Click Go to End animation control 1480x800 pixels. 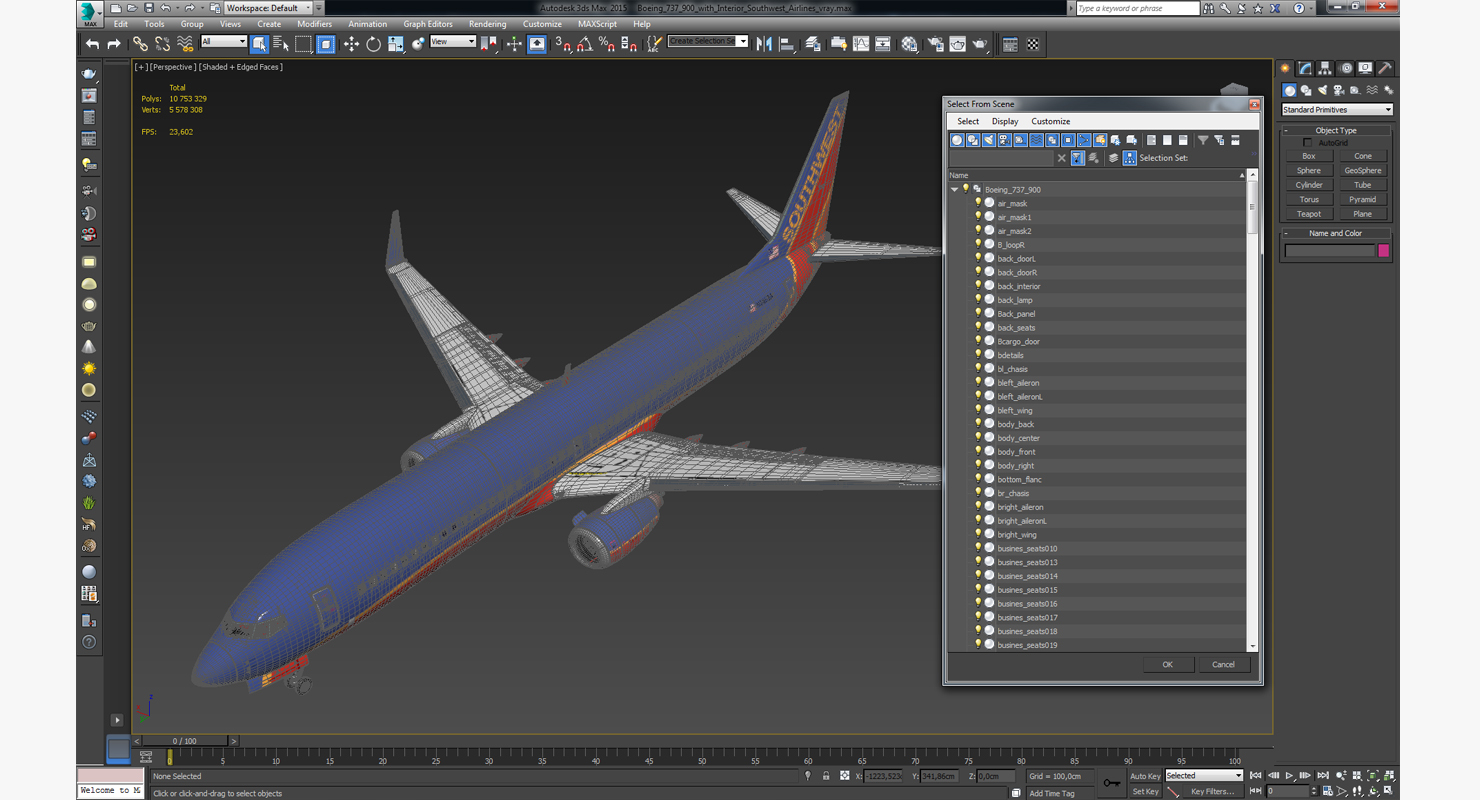click(x=1323, y=776)
